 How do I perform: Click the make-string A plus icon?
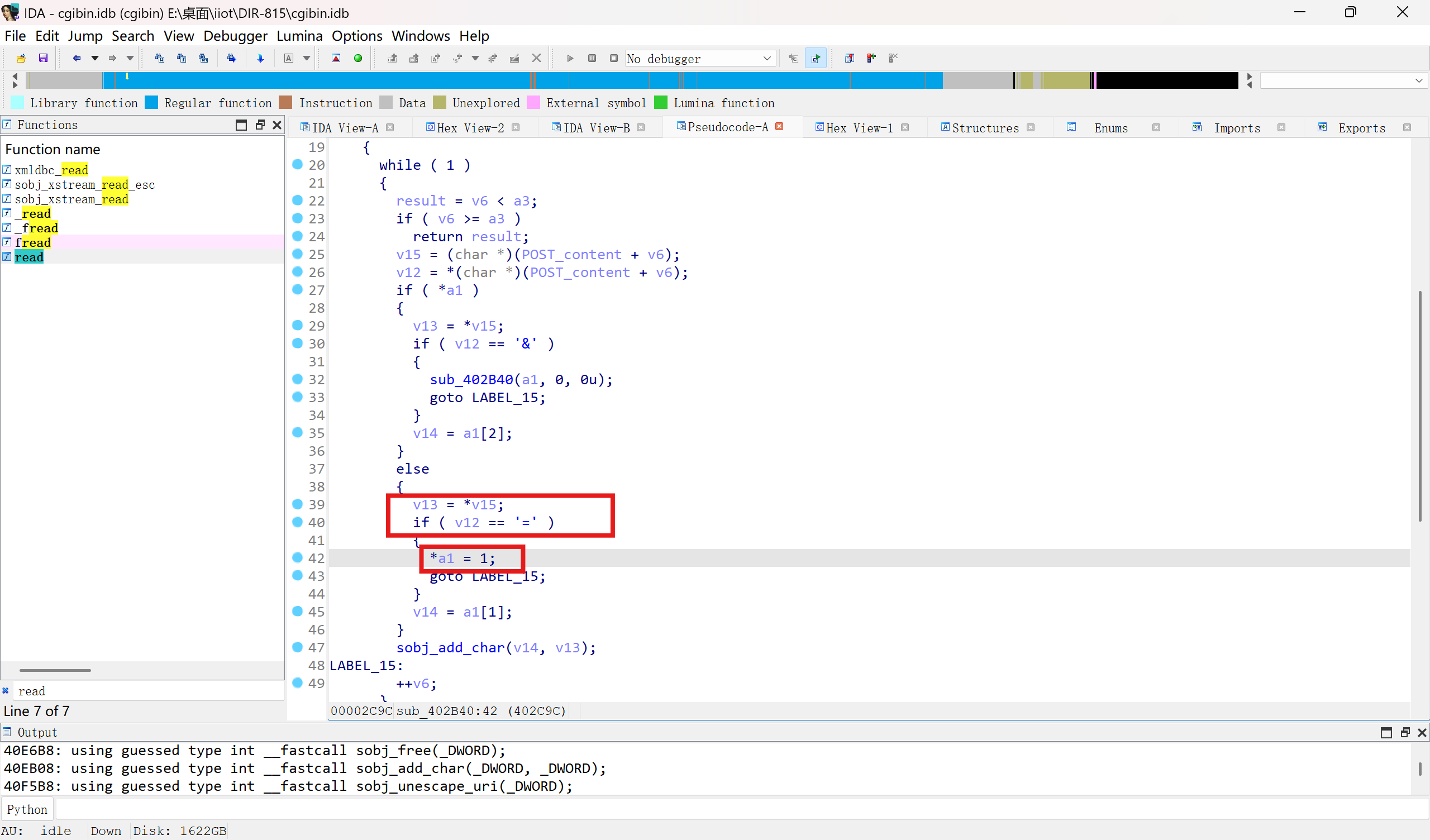(436, 58)
